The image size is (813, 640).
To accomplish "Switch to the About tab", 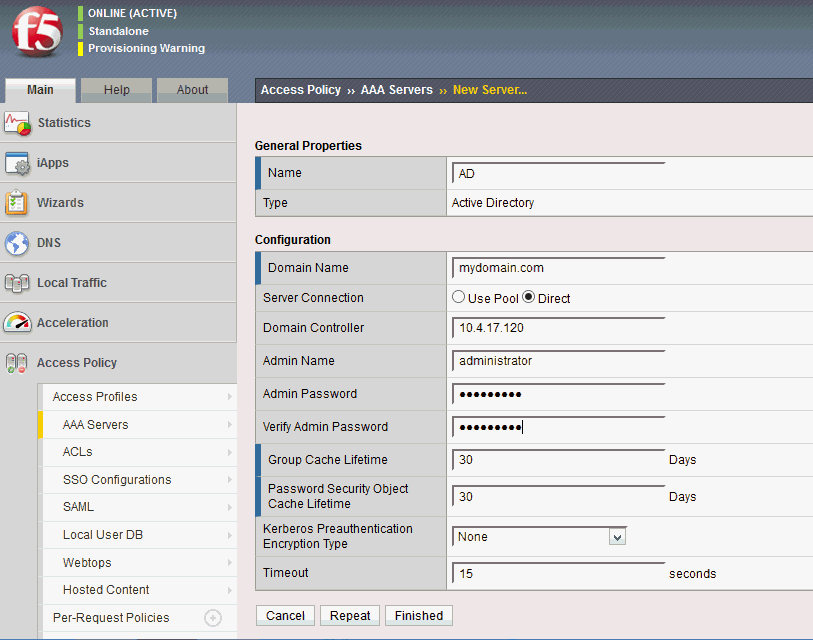I will [192, 90].
